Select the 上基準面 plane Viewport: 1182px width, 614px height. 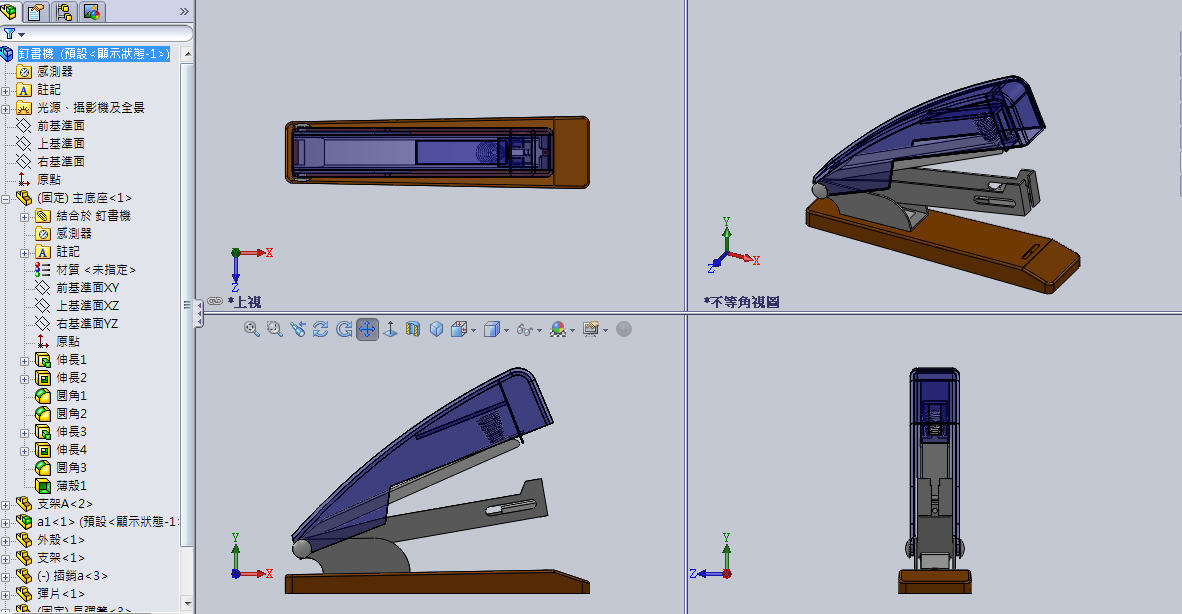(60, 144)
